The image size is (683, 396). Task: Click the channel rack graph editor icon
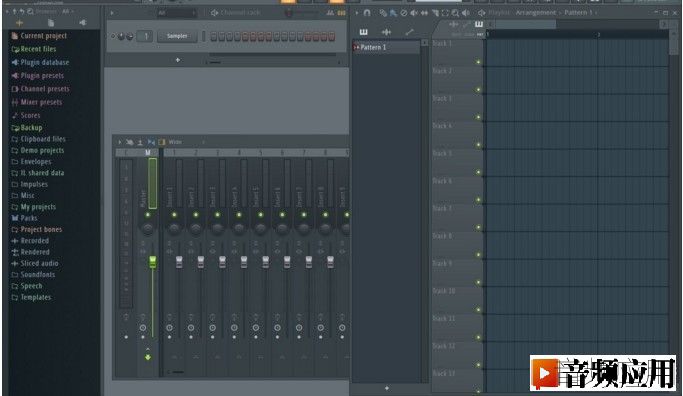pos(330,13)
